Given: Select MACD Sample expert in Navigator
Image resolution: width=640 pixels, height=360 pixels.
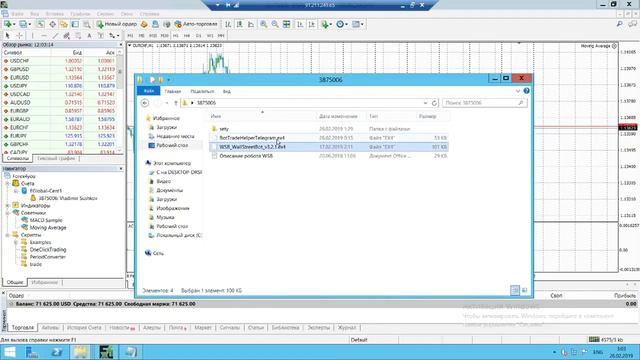Looking at the screenshot, I should (x=42, y=220).
